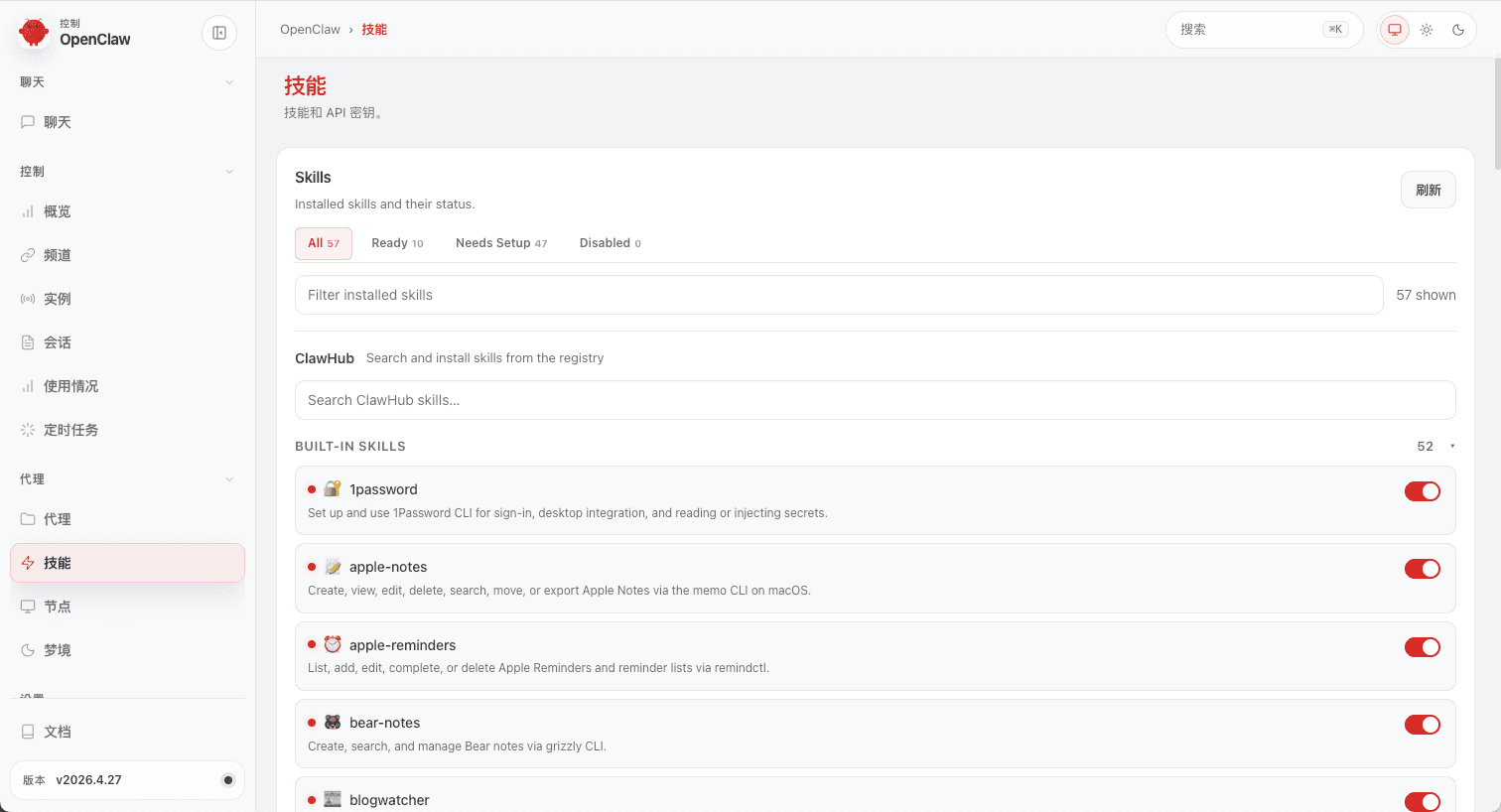Click the 梦境 moon icon
The height and width of the screenshot is (812, 1501).
pyautogui.click(x=28, y=650)
